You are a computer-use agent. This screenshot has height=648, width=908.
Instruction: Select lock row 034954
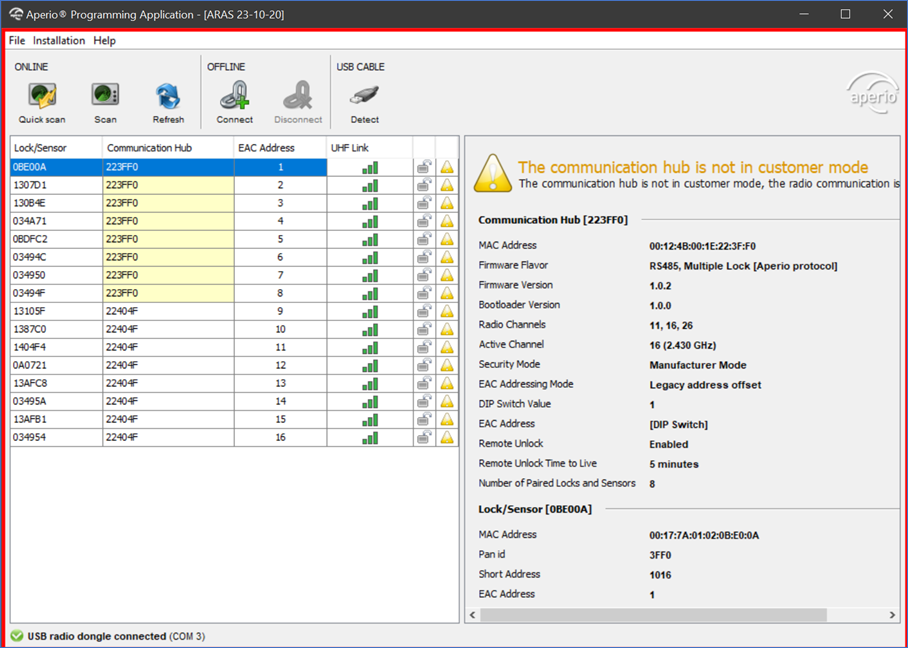(x=234, y=437)
